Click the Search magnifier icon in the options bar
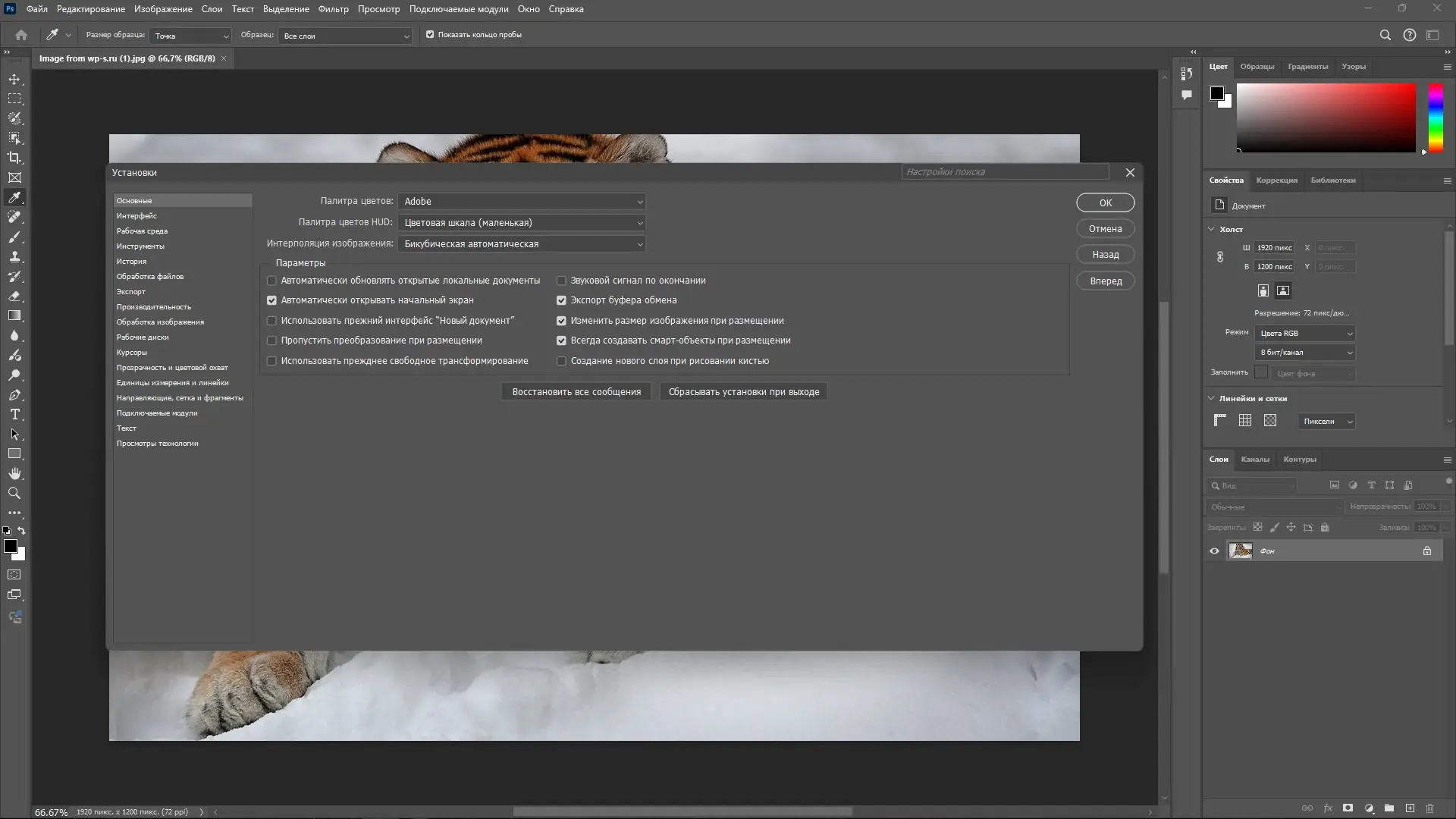The image size is (1456, 819). (1385, 35)
